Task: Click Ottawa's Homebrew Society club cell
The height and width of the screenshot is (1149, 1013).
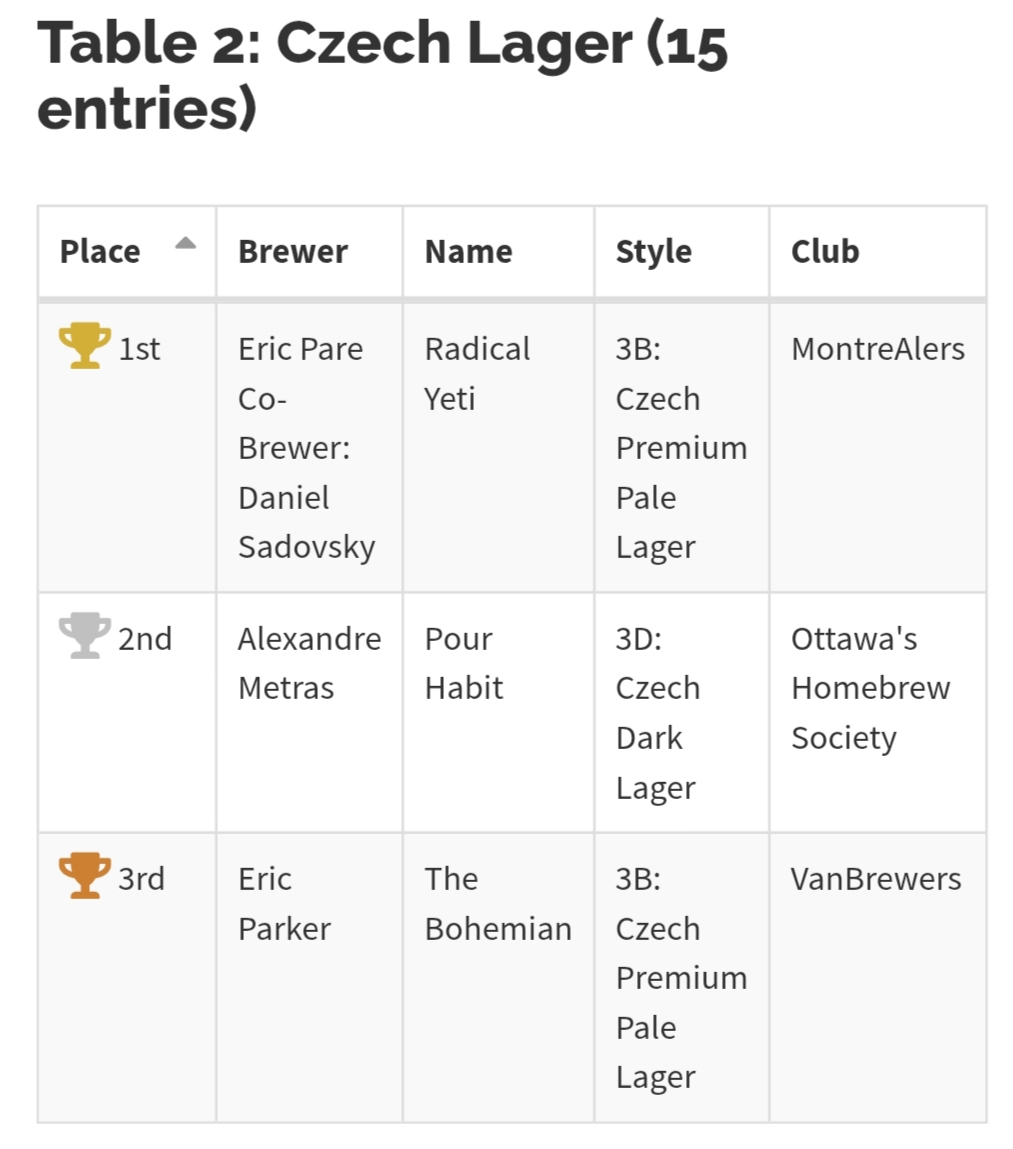Action: [870, 688]
